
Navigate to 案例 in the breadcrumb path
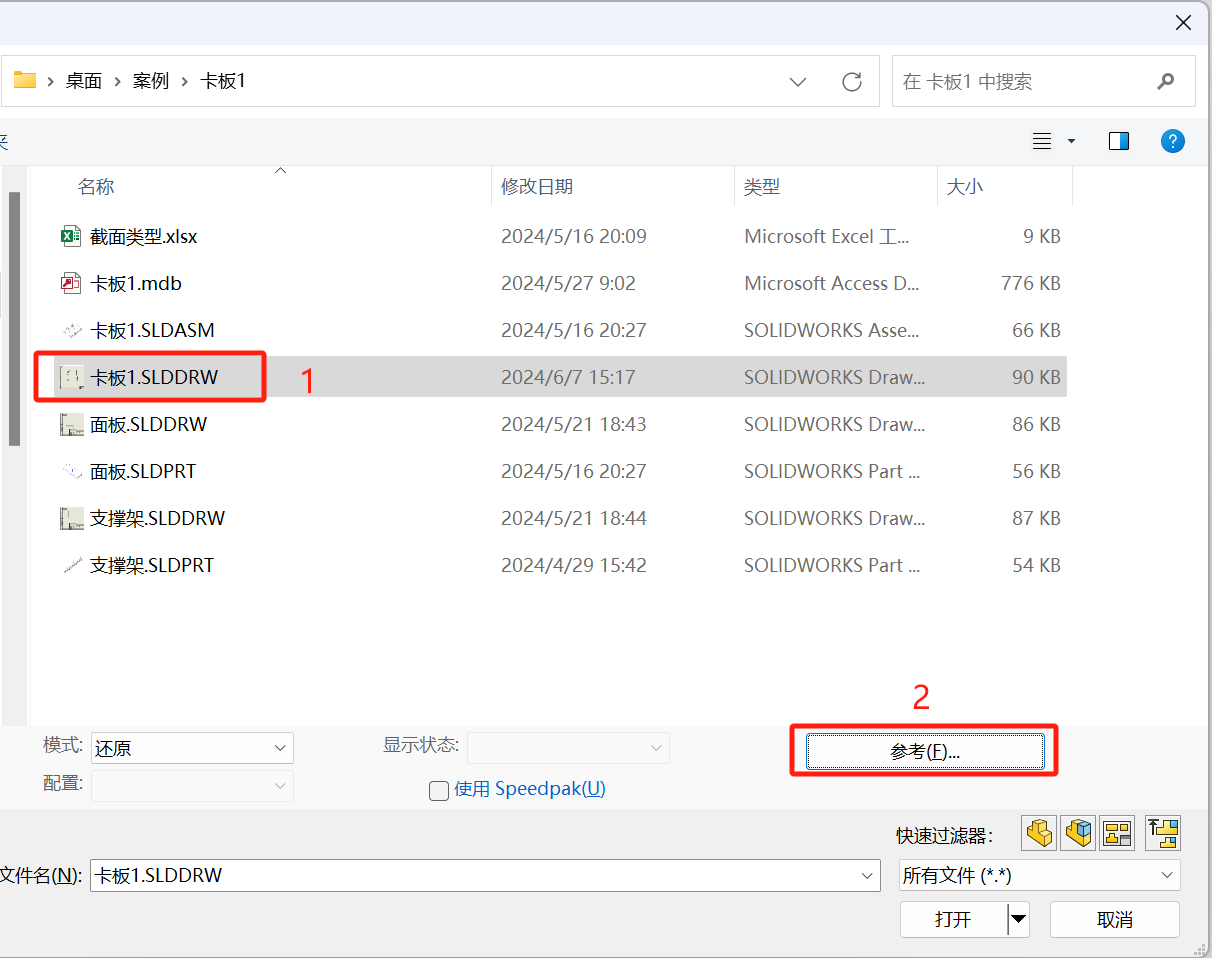151,82
